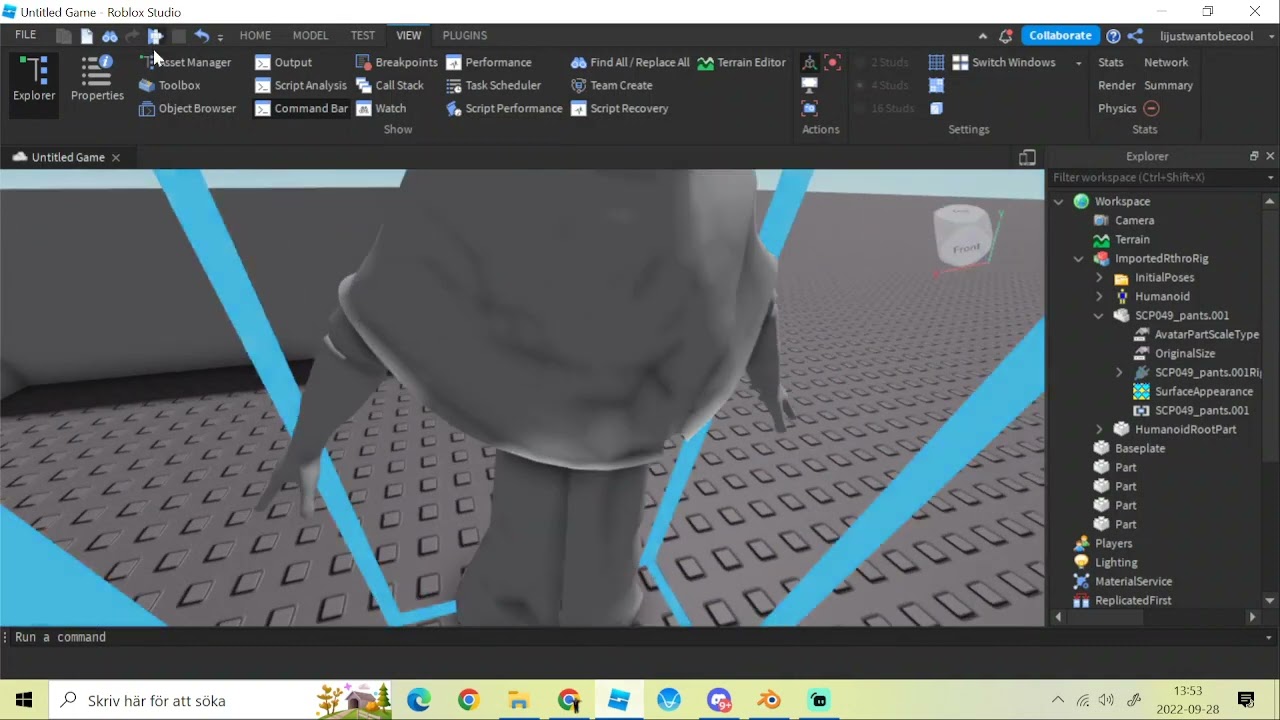Open the Team Create panel
The image size is (1280, 720).
pyautogui.click(x=611, y=85)
